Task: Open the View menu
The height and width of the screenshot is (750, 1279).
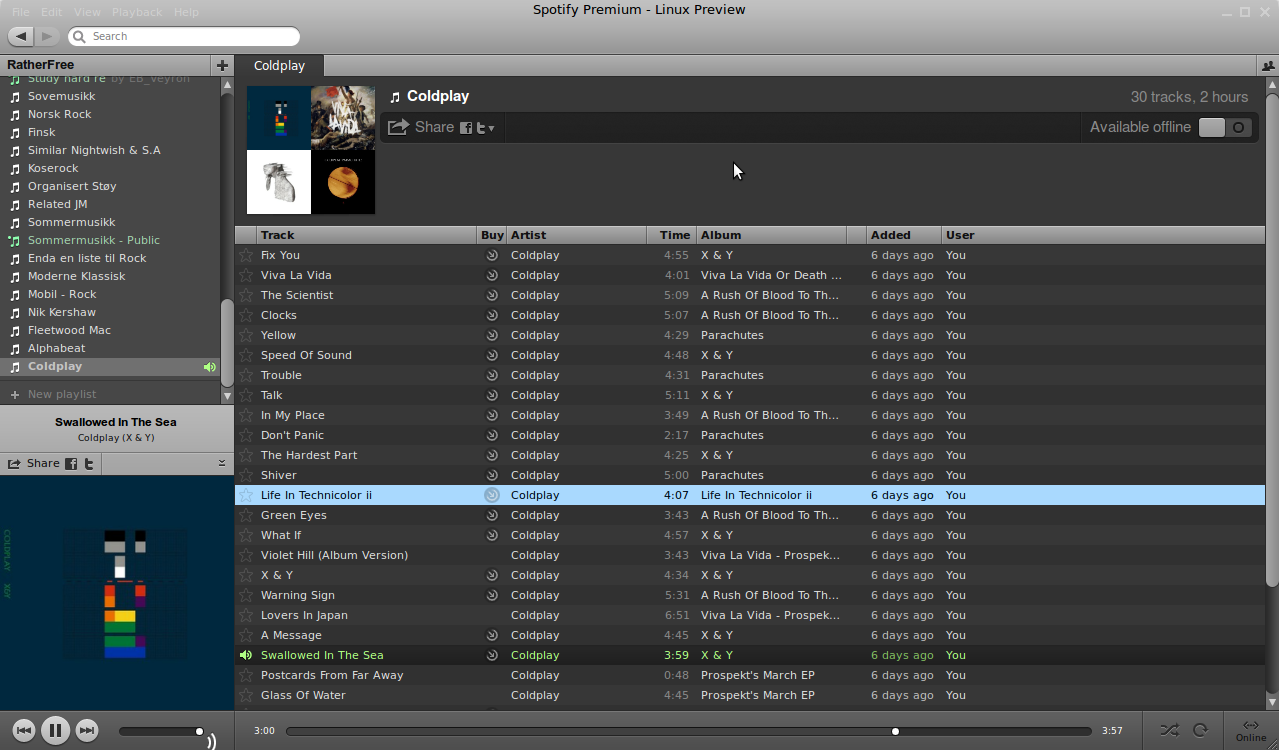Action: [x=87, y=12]
